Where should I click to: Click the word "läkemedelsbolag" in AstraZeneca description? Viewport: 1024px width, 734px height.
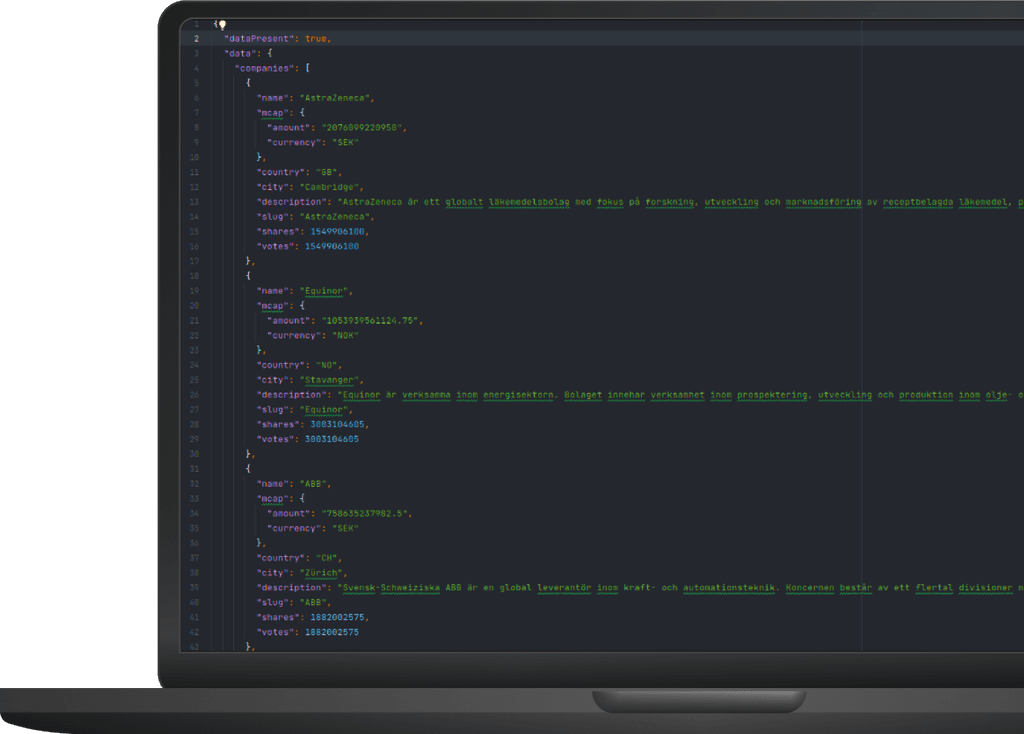coord(529,202)
